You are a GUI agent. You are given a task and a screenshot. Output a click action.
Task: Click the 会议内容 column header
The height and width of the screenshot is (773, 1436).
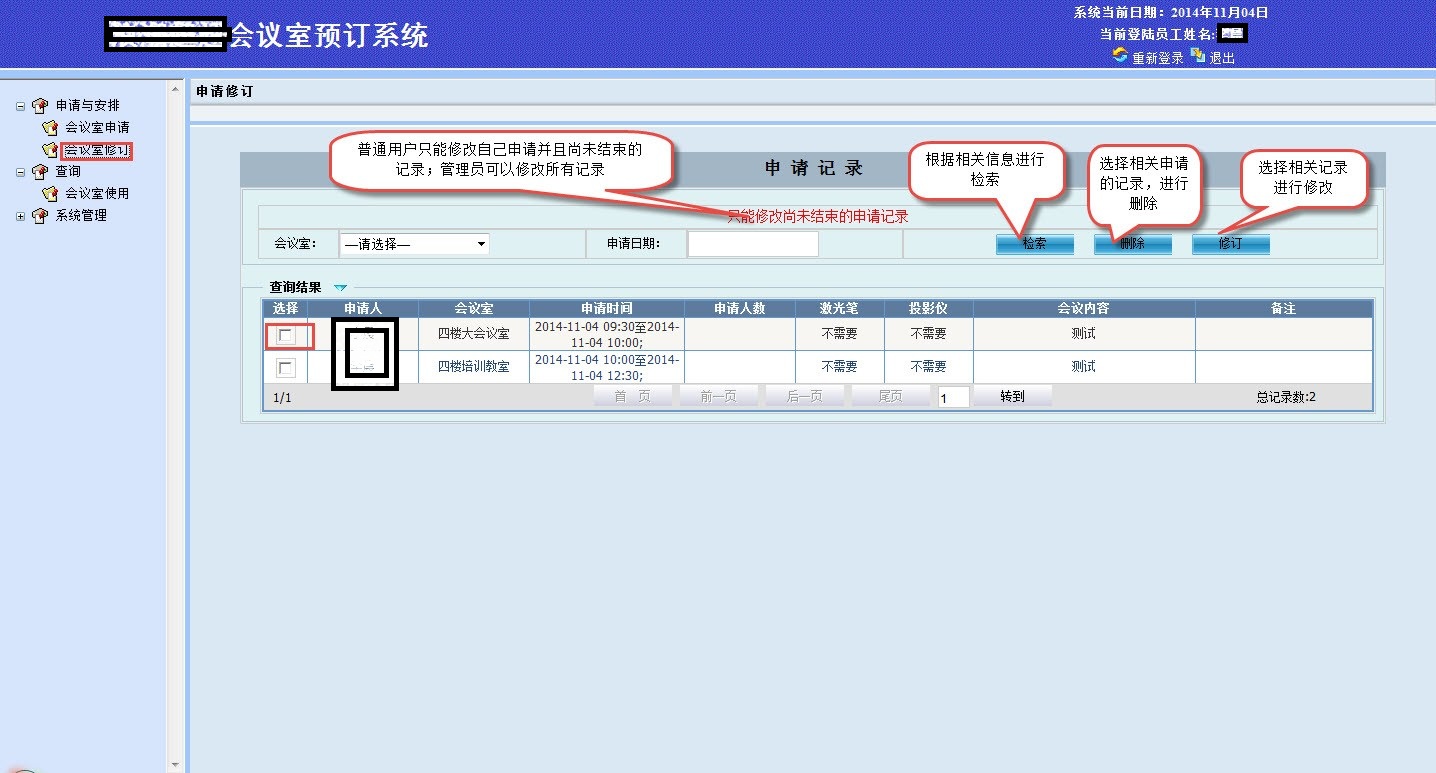1084,309
